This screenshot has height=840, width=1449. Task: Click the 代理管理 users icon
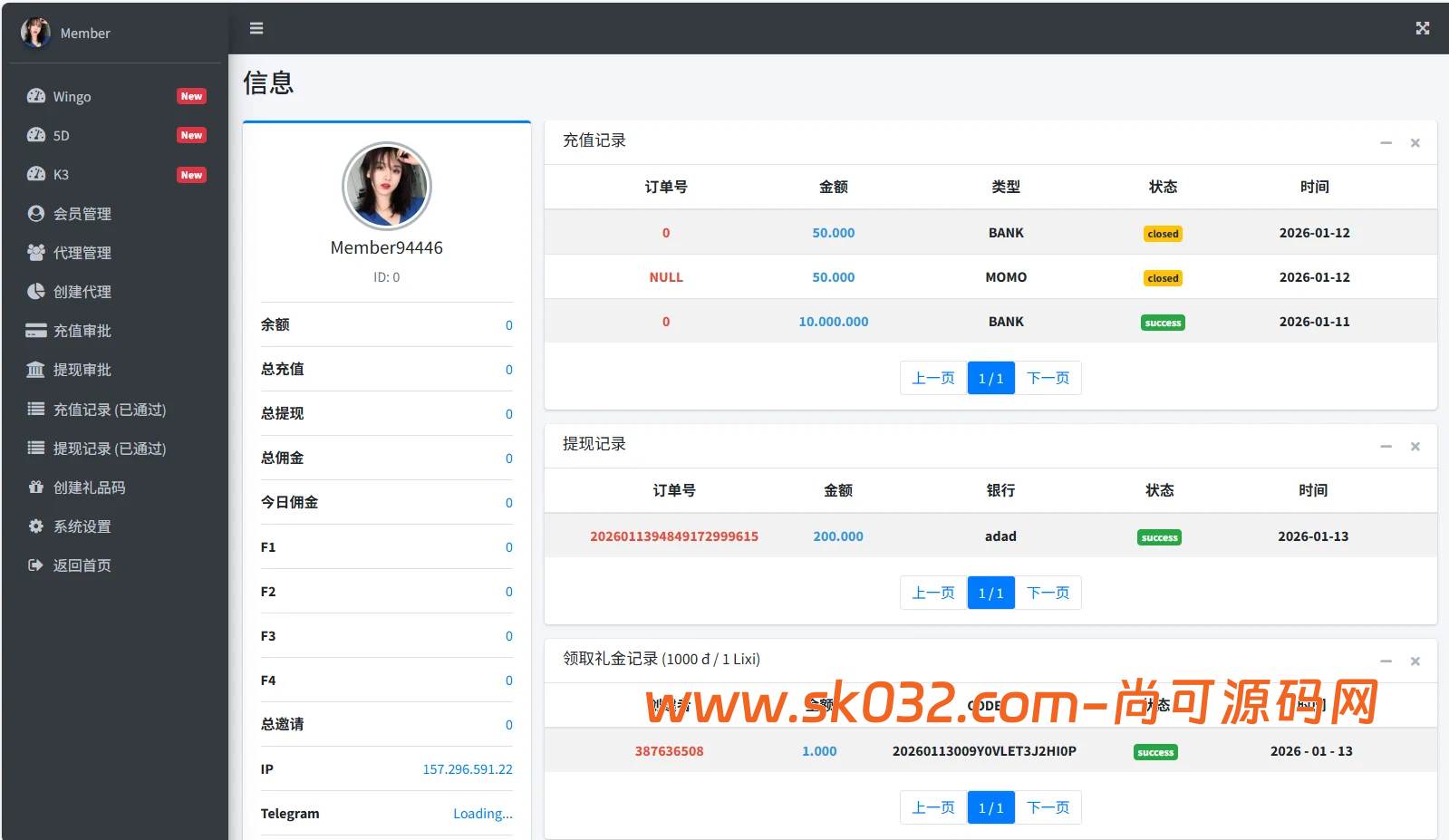[36, 252]
